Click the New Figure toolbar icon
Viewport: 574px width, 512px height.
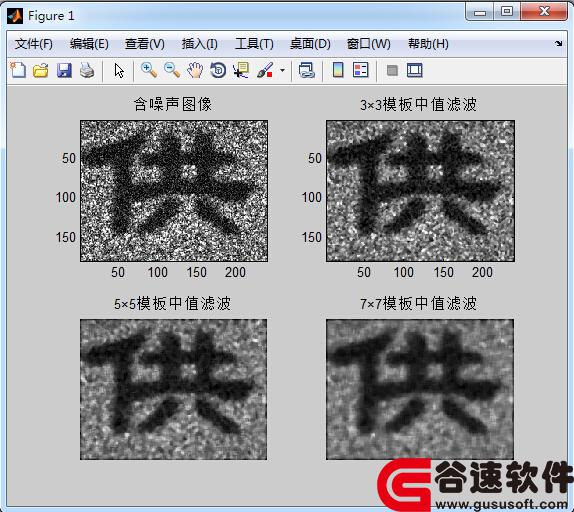click(18, 70)
